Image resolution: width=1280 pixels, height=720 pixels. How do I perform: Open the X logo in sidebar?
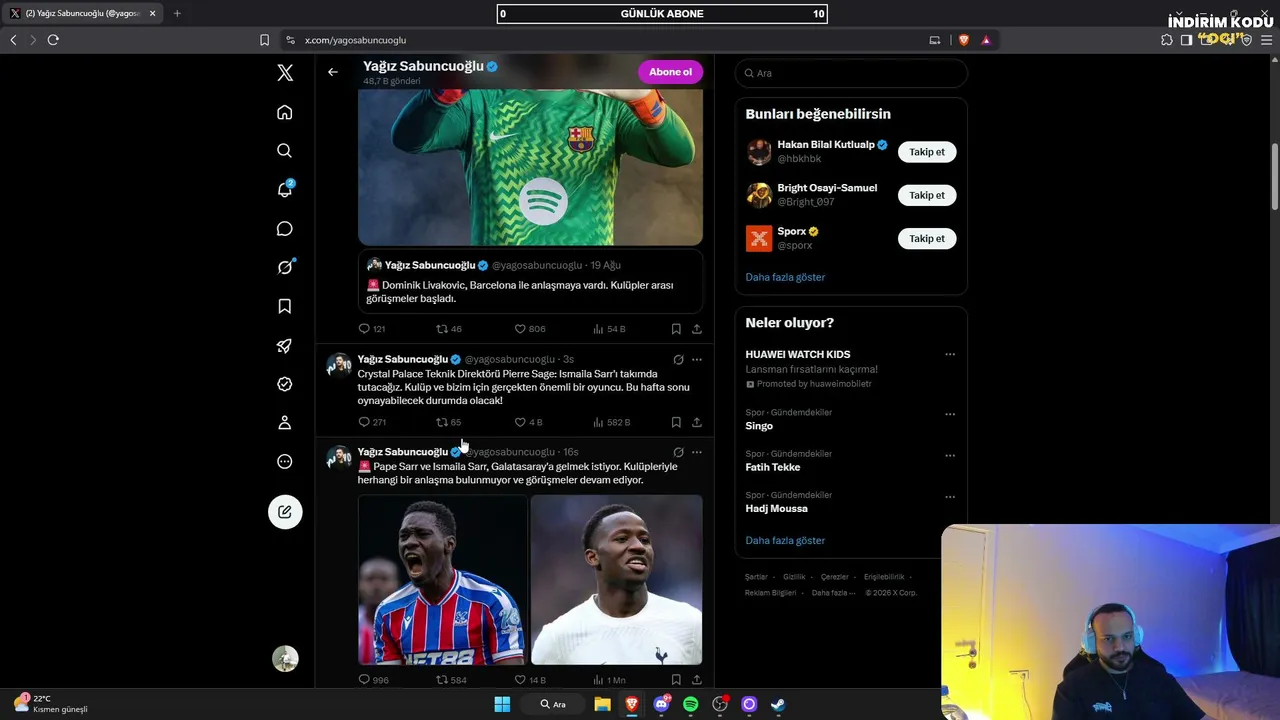pyautogui.click(x=285, y=73)
